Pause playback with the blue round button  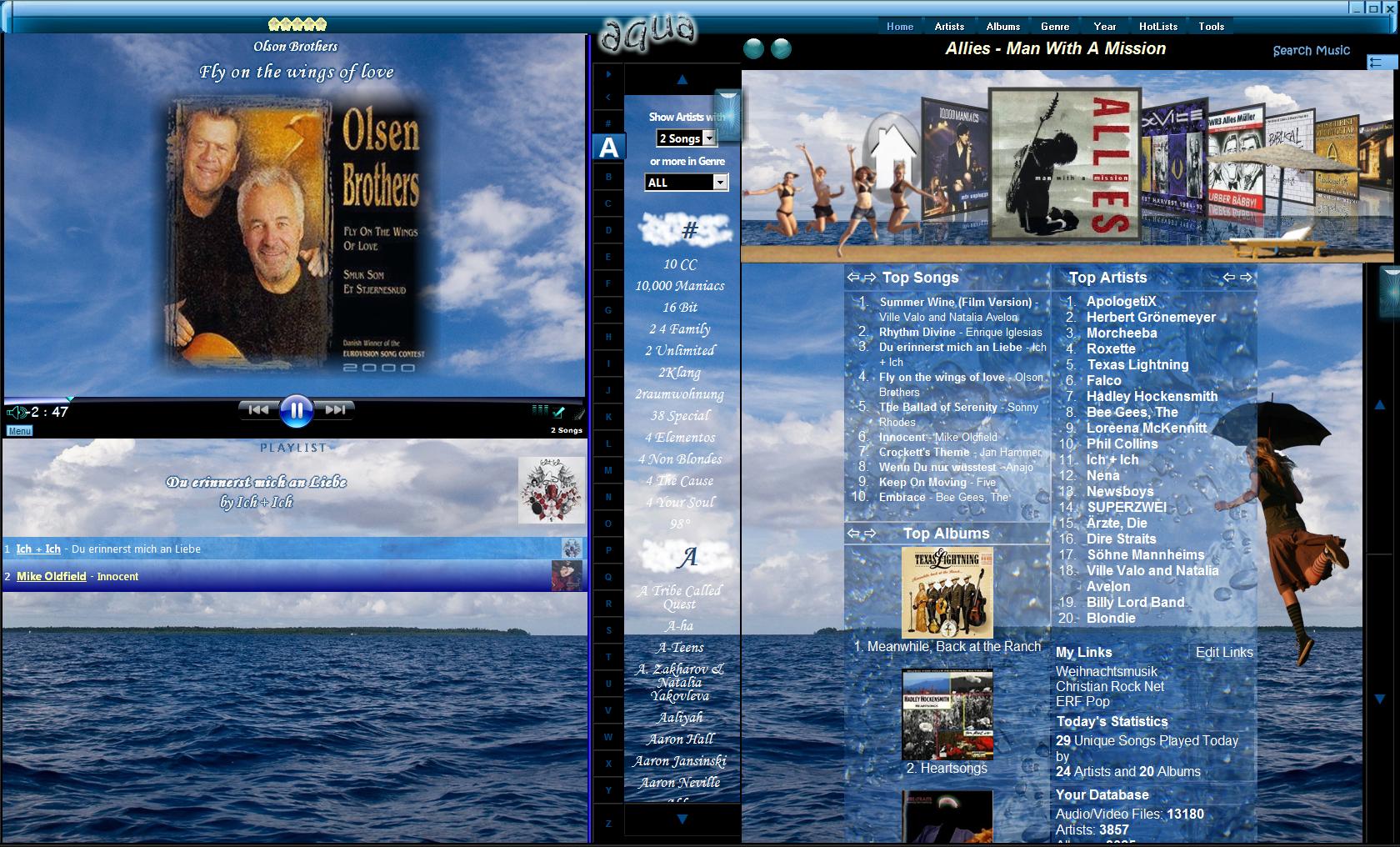(296, 409)
